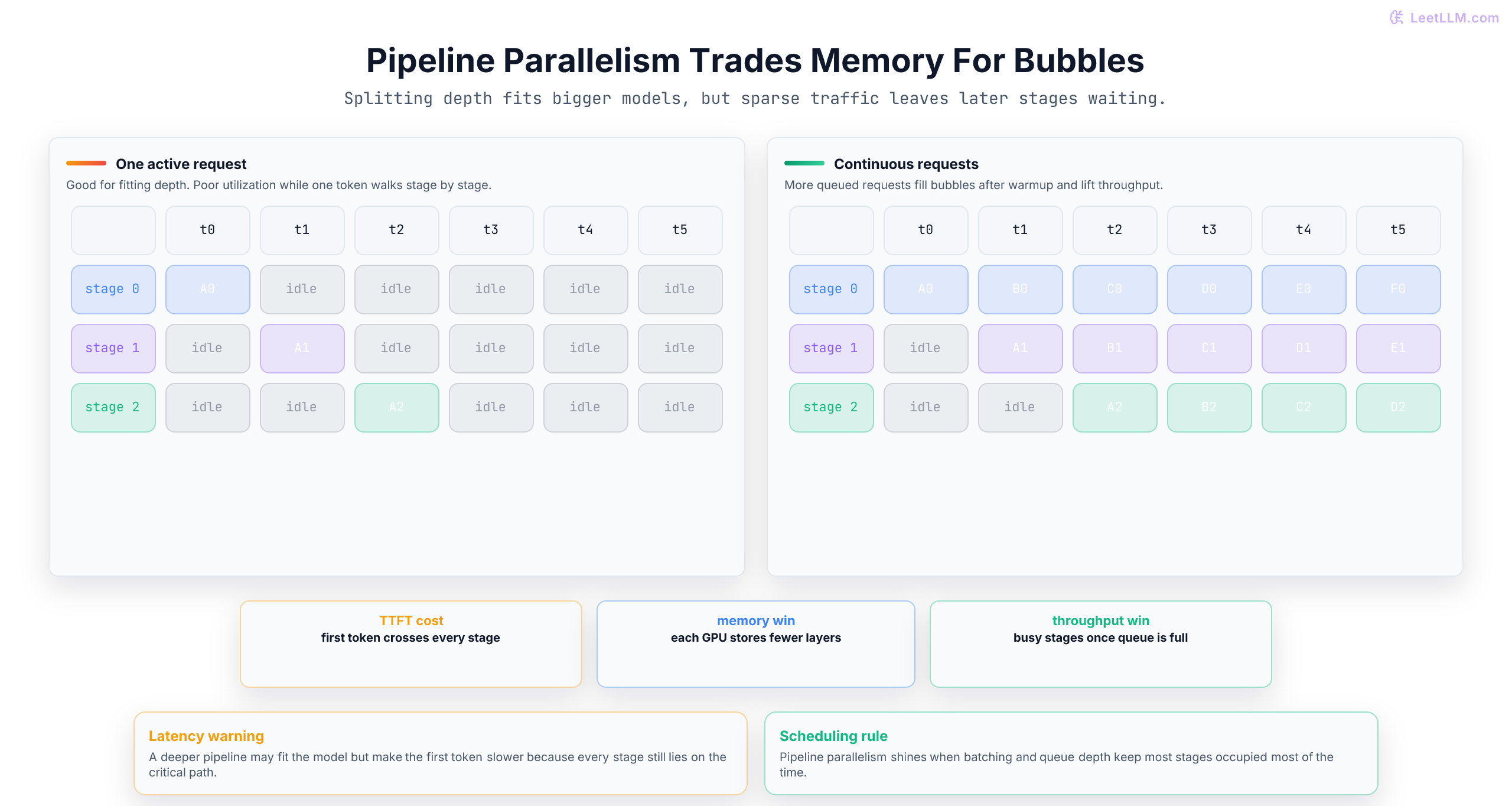This screenshot has width=1512, height=806.
Task: Click stage 1 idle cell at t3, left panel
Action: coord(491,348)
